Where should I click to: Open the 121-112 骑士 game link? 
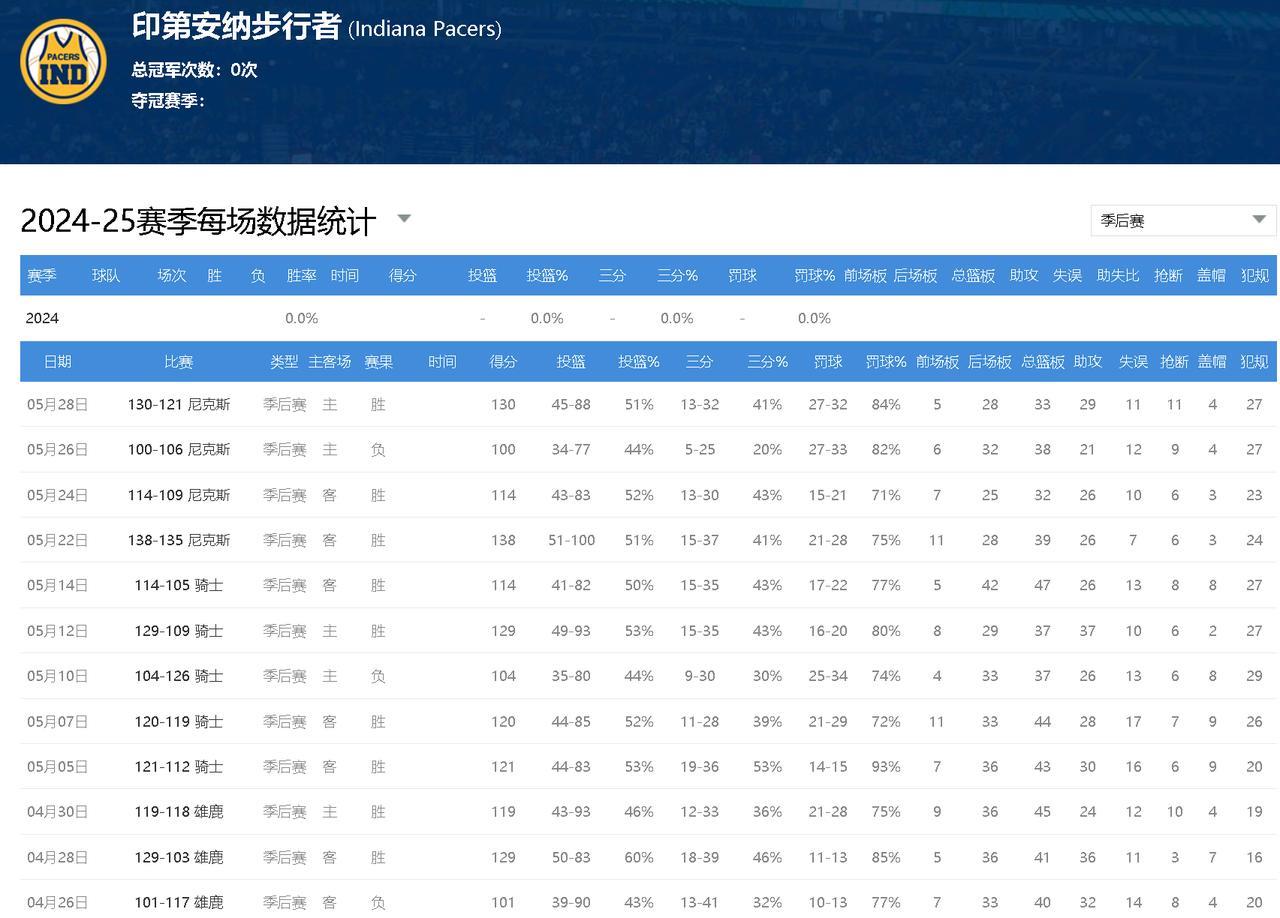point(179,767)
